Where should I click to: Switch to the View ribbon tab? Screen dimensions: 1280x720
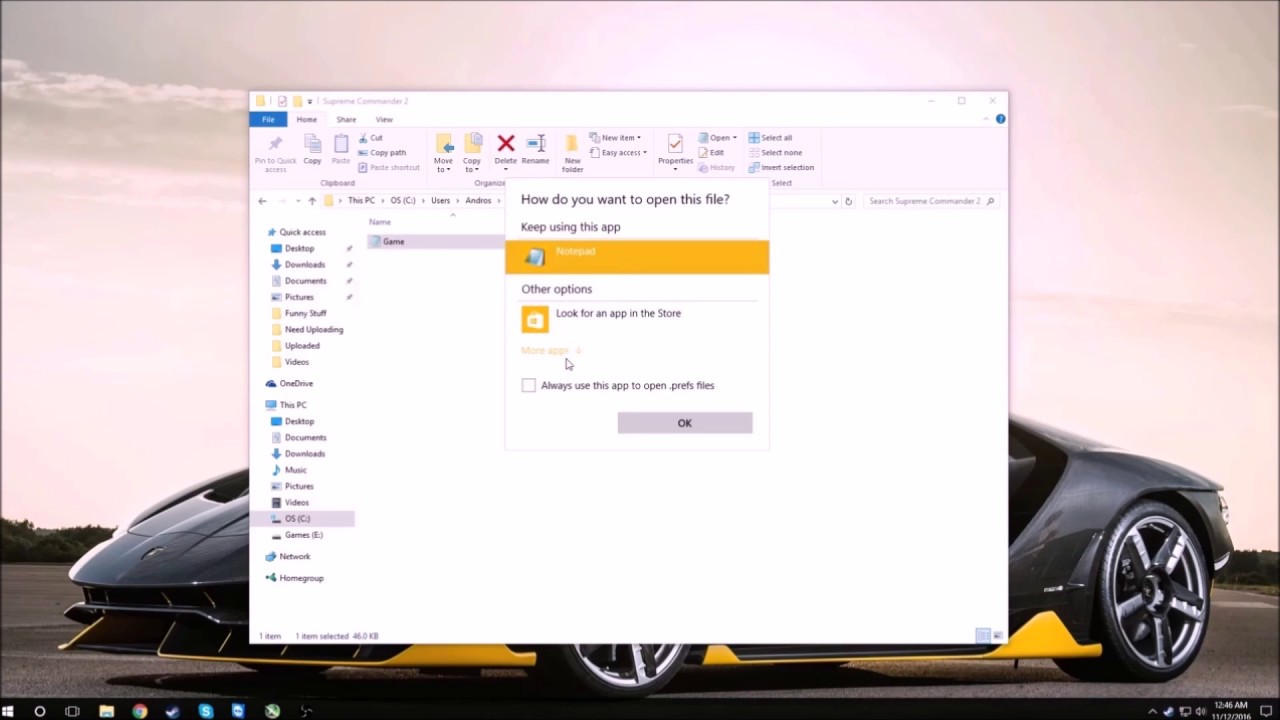(384, 119)
